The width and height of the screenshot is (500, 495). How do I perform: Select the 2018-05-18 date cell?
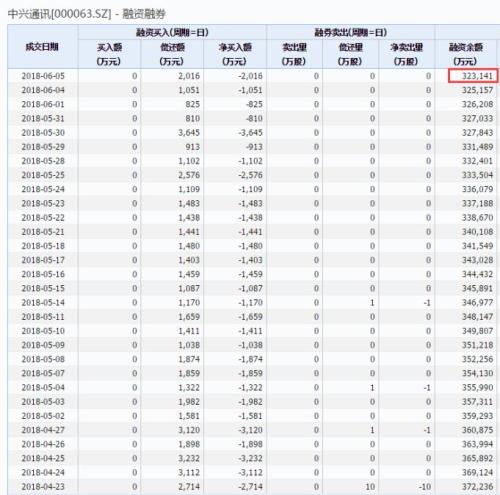tap(43, 246)
